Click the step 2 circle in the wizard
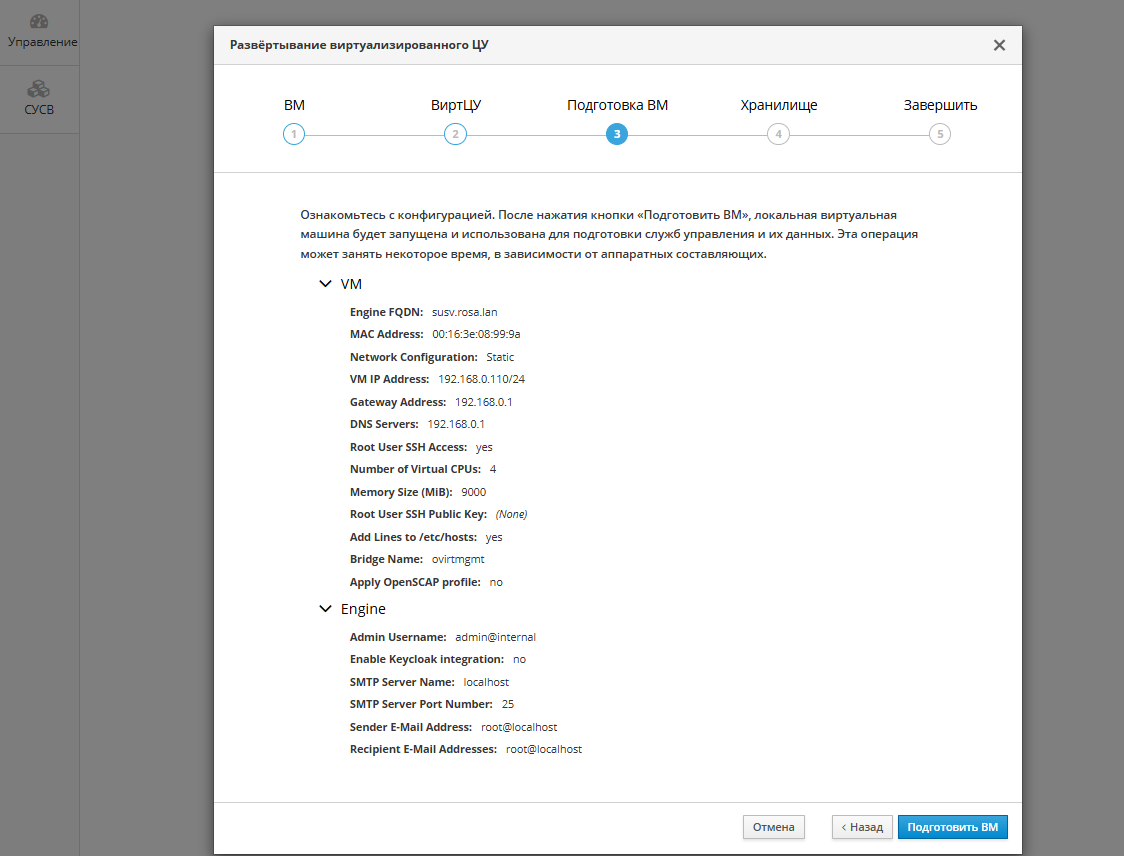This screenshot has height=856, width=1124. pos(455,135)
